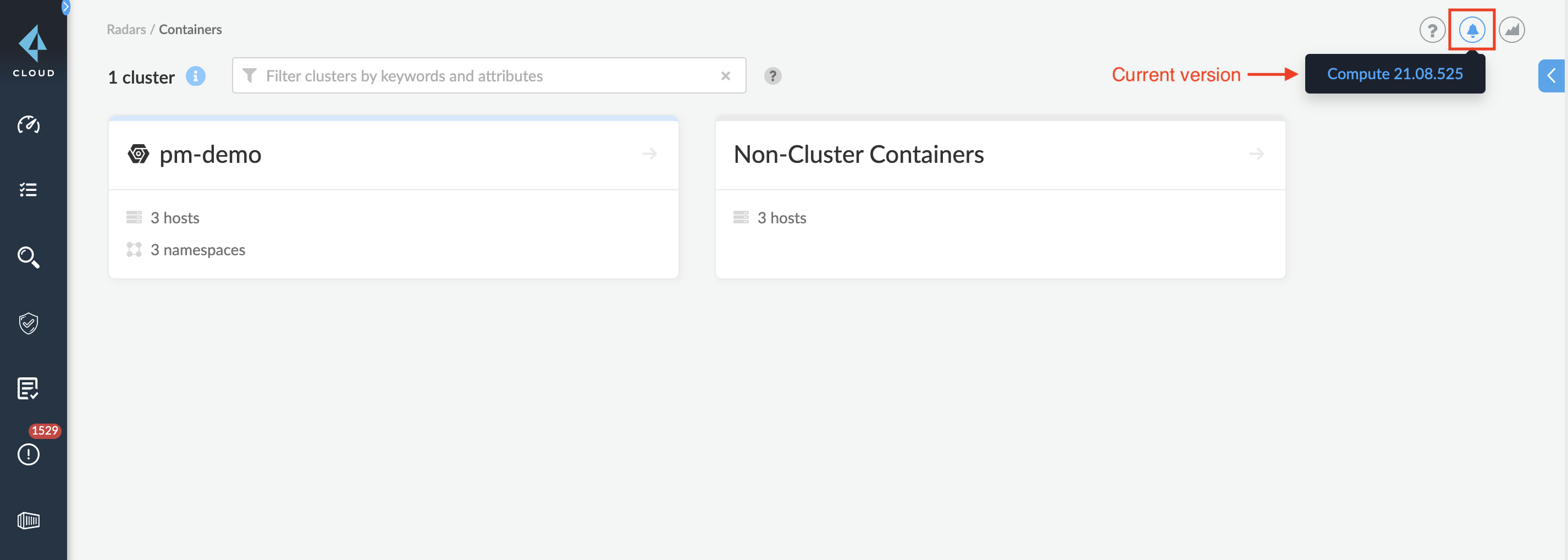Viewport: 1568px width, 560px height.
Task: Open Alerts icon with 1529 badge
Action: tap(29, 454)
